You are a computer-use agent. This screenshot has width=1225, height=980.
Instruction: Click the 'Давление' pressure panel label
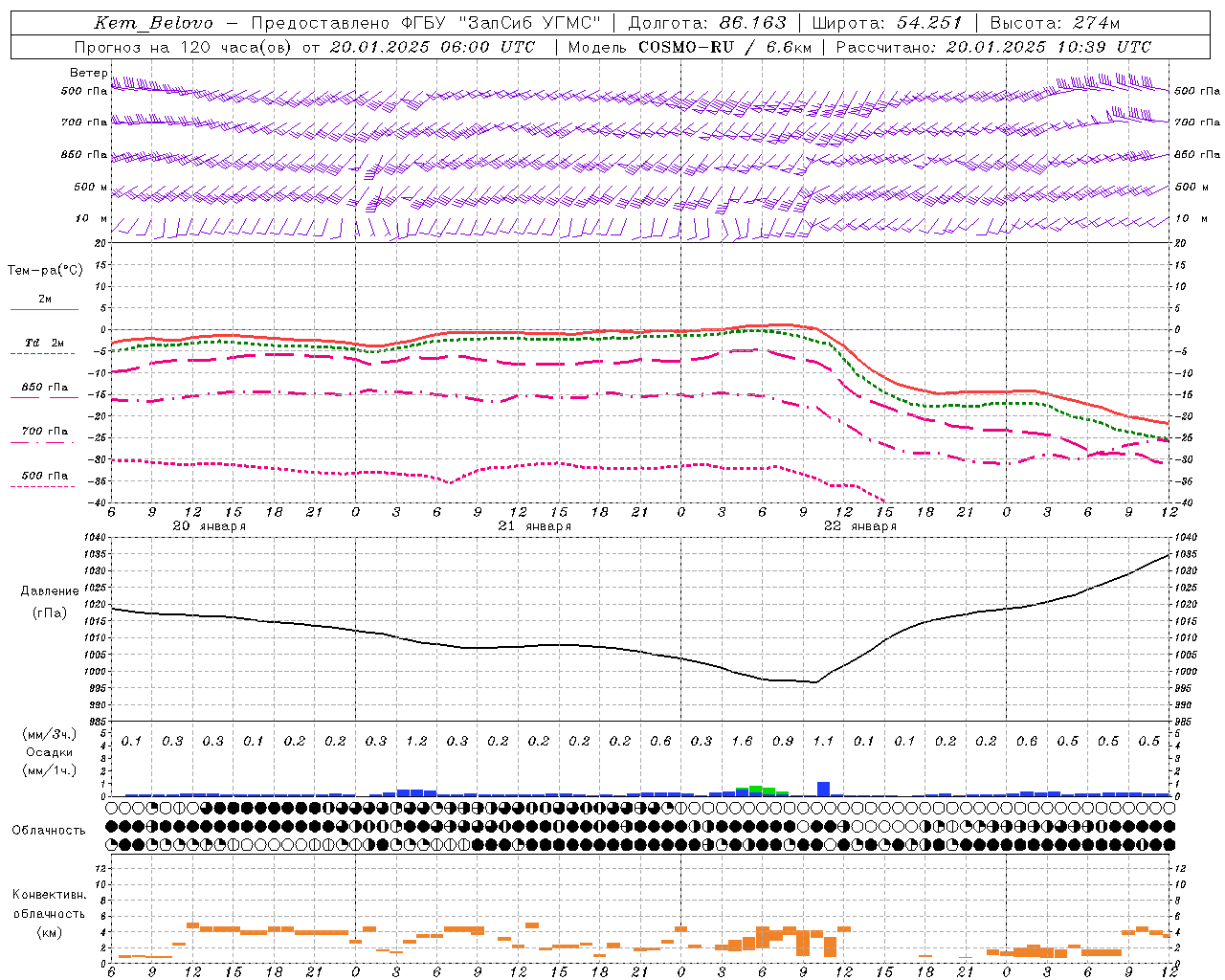click(x=50, y=590)
